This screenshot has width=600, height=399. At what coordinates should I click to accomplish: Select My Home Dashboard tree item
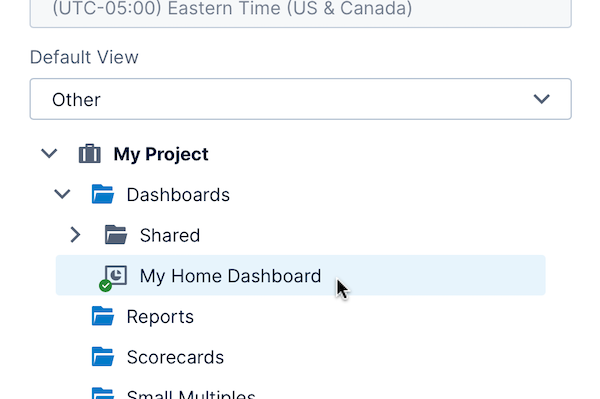point(300,275)
